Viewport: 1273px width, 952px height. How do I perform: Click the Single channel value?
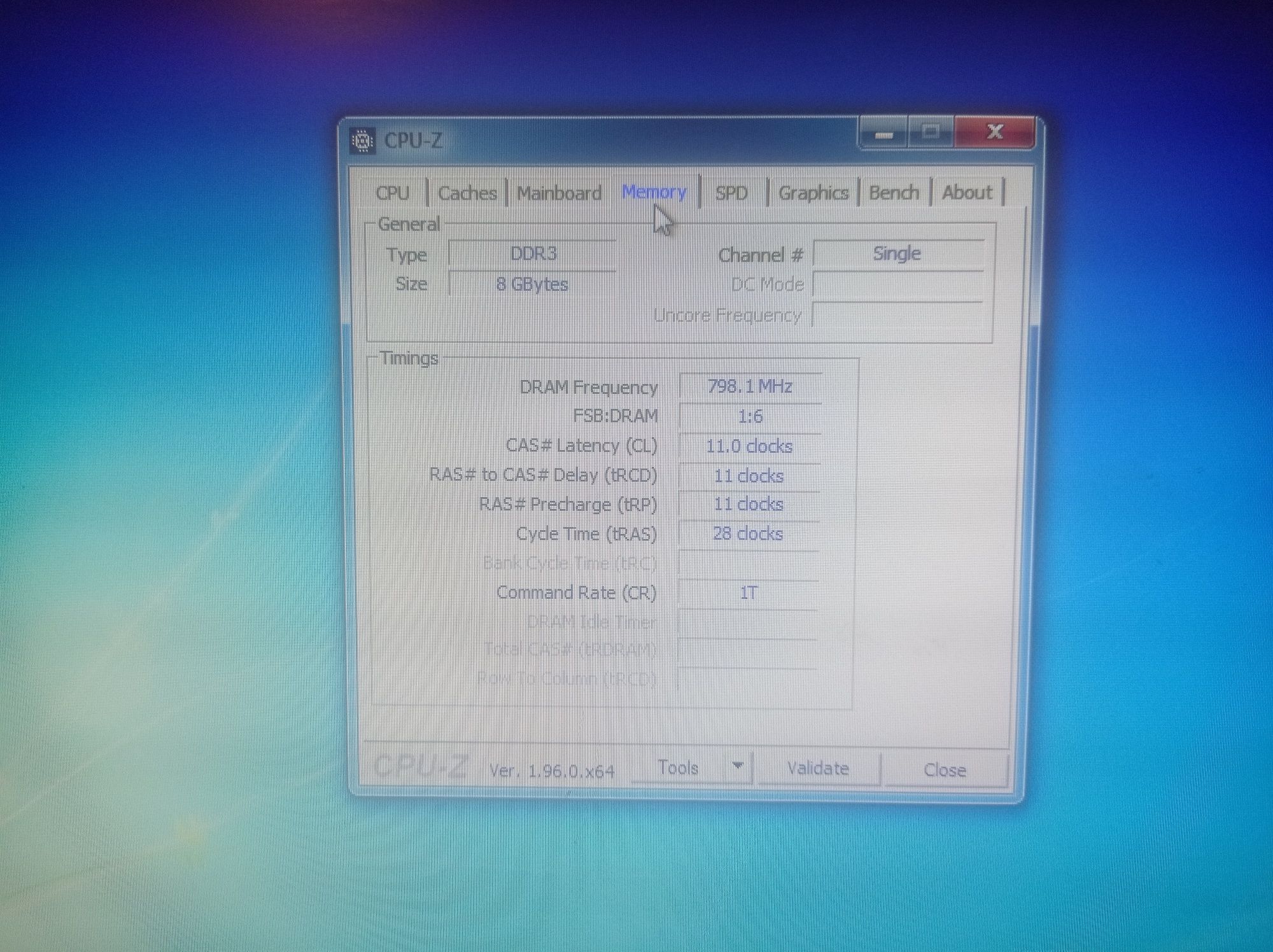[897, 253]
